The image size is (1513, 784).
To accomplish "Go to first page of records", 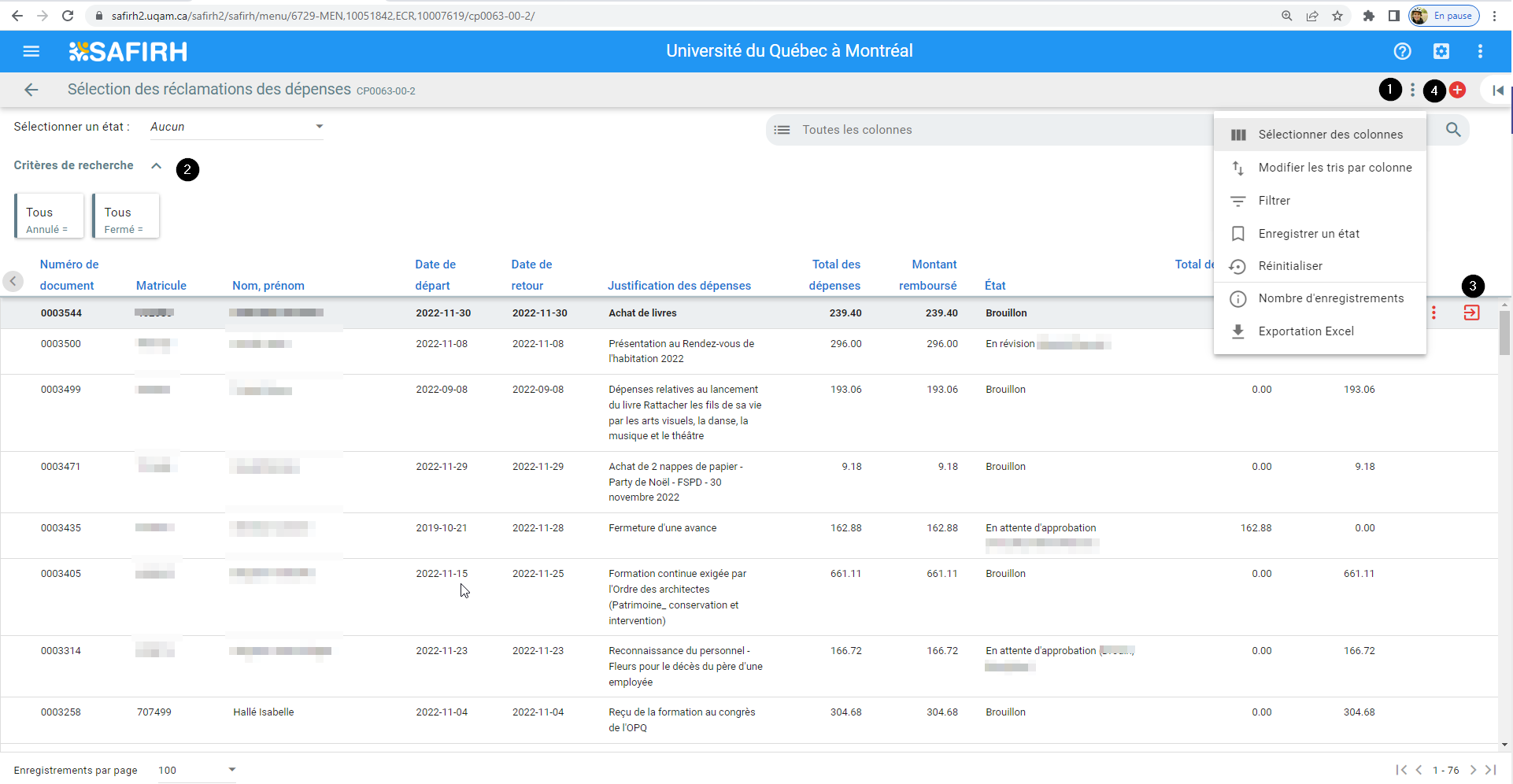I will tap(1401, 770).
